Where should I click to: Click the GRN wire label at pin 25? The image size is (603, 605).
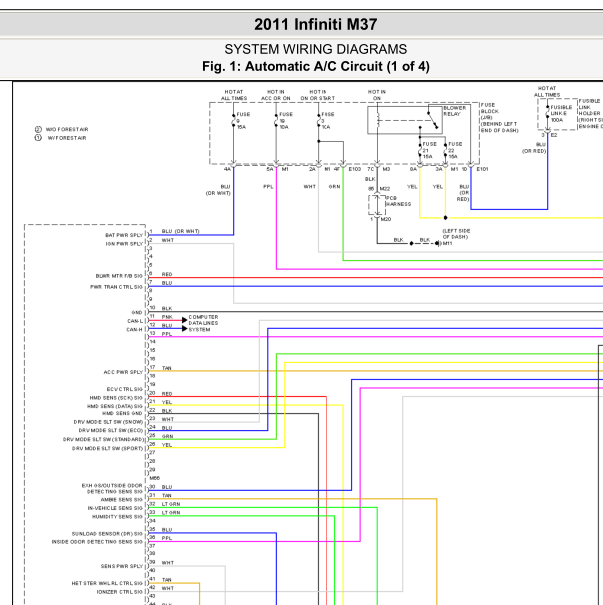[167, 436]
